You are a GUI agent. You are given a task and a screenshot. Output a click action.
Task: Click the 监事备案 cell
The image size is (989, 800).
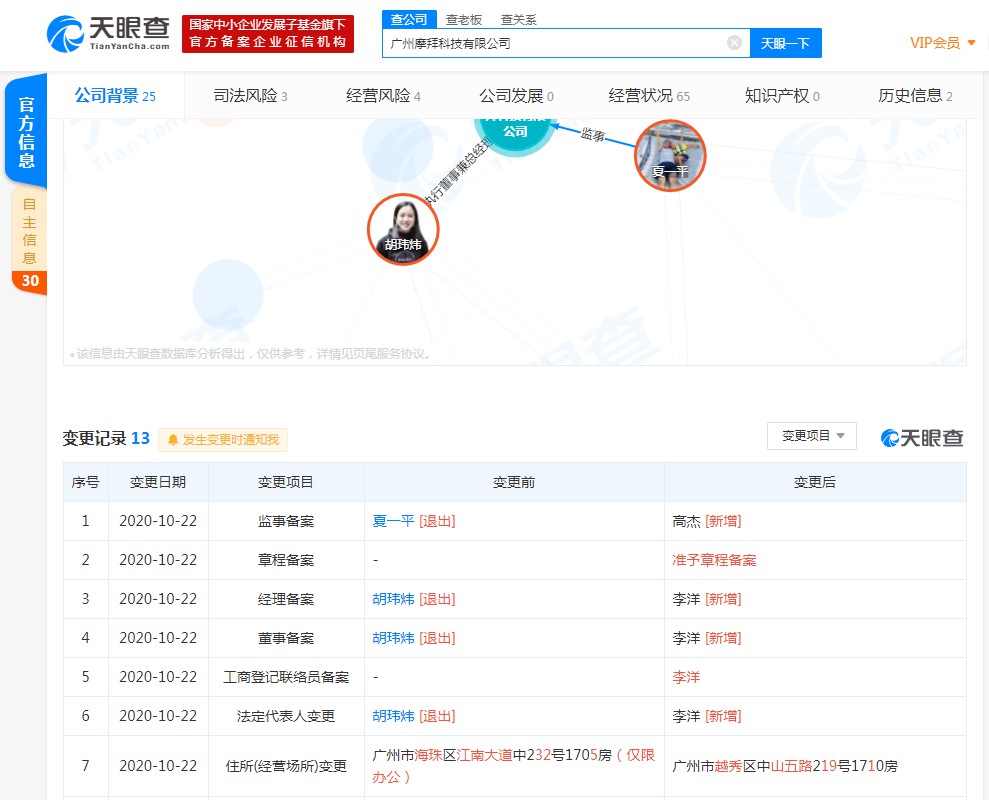click(x=286, y=521)
